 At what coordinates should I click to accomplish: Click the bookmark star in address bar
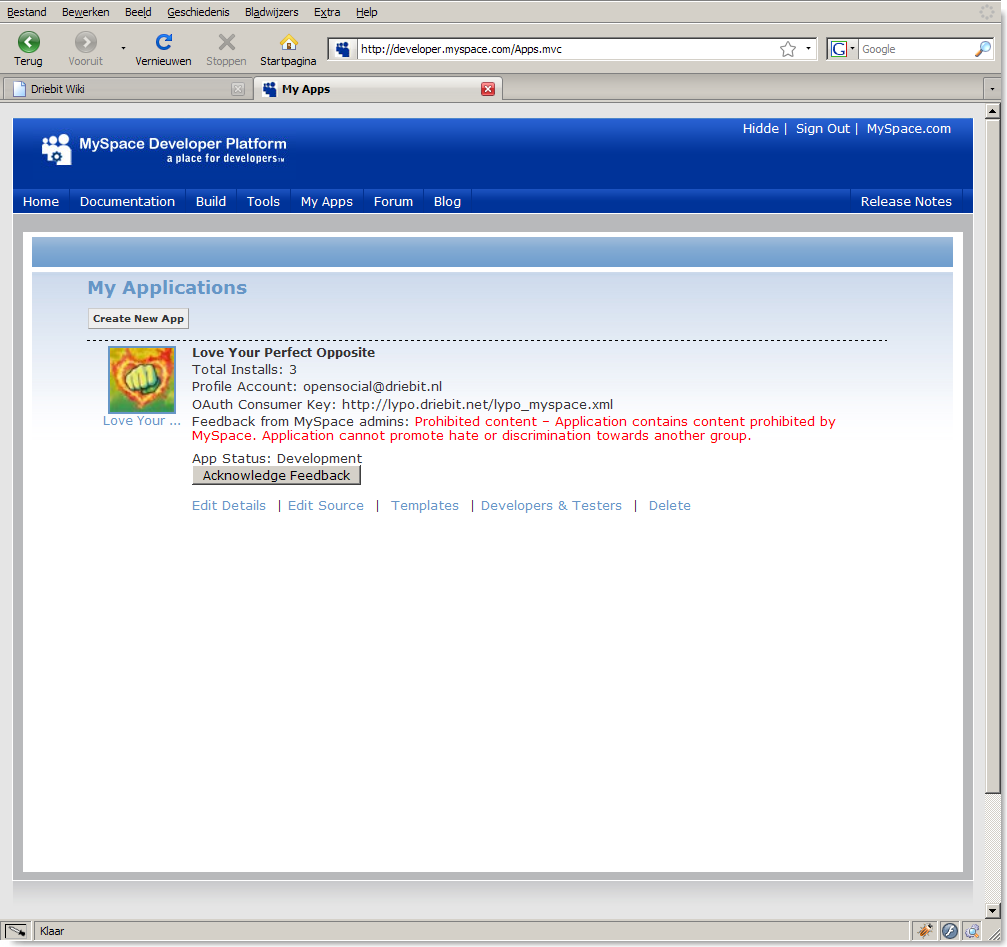pyautogui.click(x=787, y=49)
